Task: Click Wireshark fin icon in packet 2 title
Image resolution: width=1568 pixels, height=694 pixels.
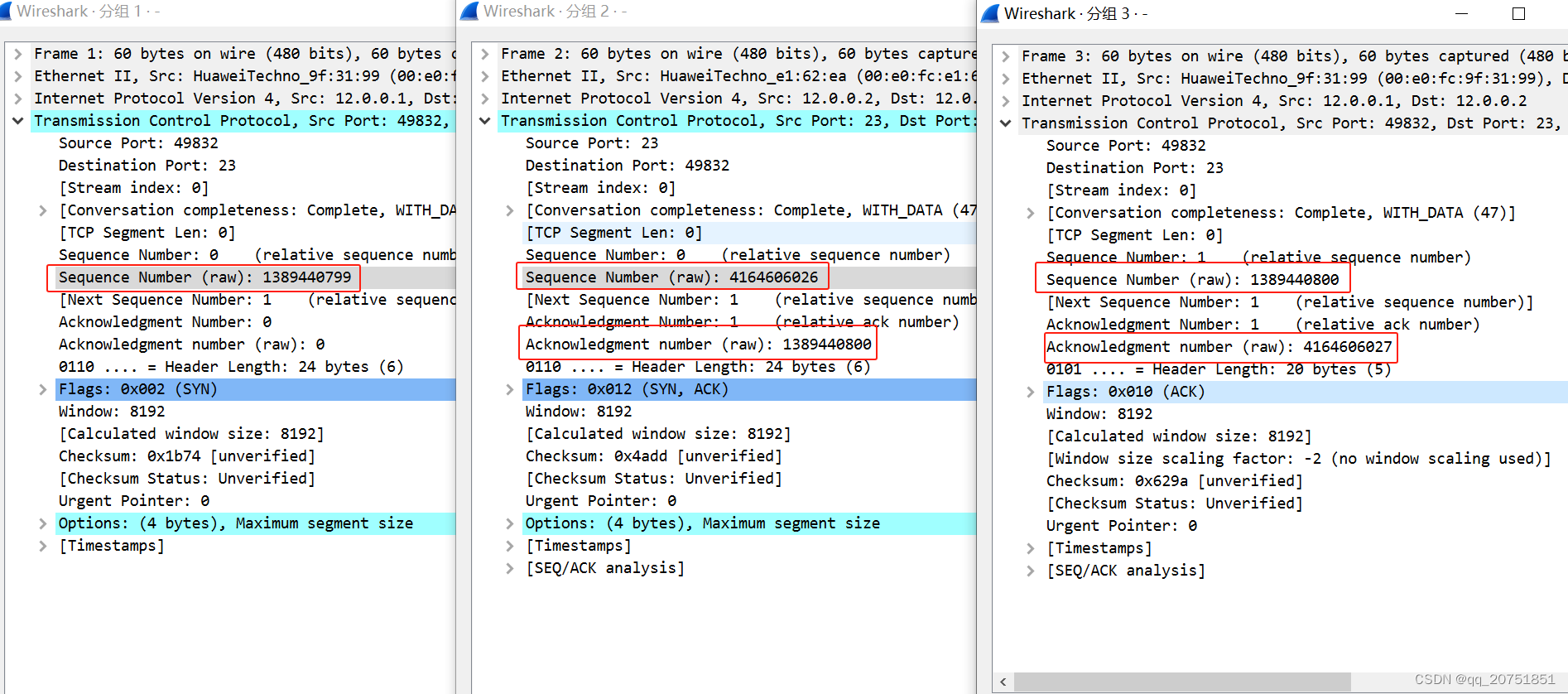Action: 469,11
